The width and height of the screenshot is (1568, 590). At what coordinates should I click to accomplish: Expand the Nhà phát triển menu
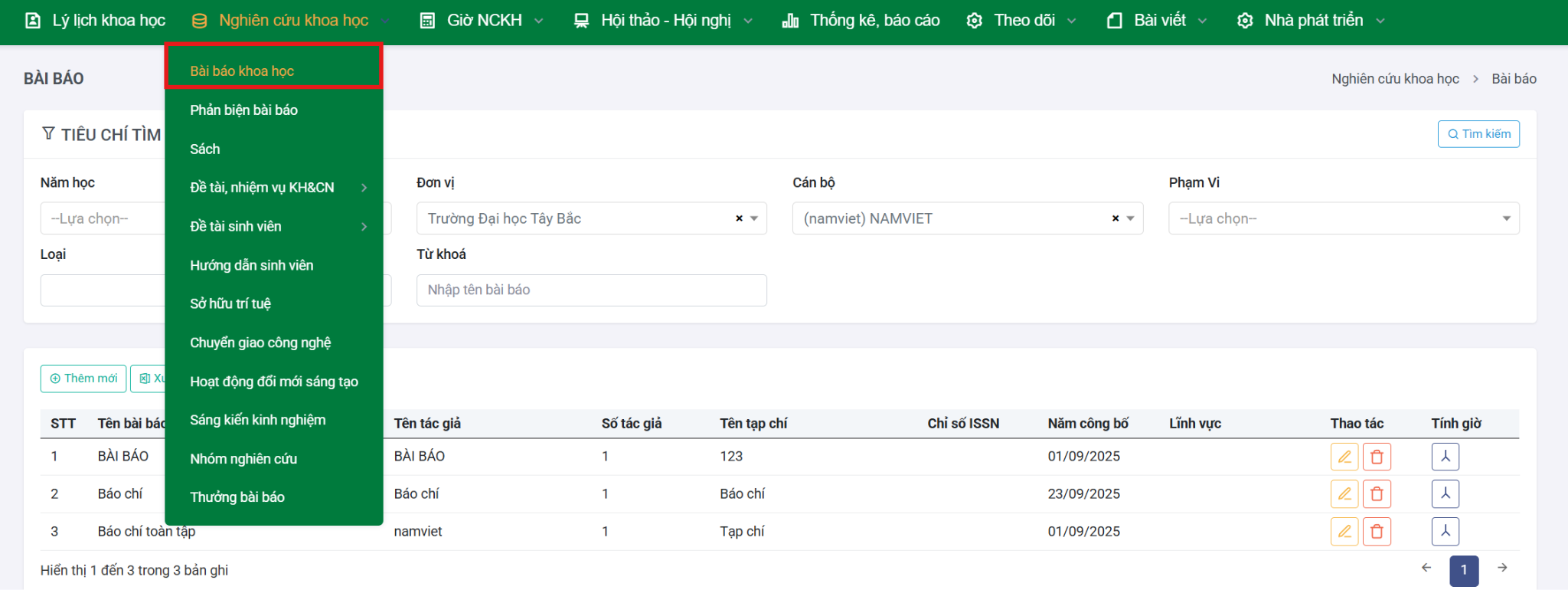point(1311,21)
